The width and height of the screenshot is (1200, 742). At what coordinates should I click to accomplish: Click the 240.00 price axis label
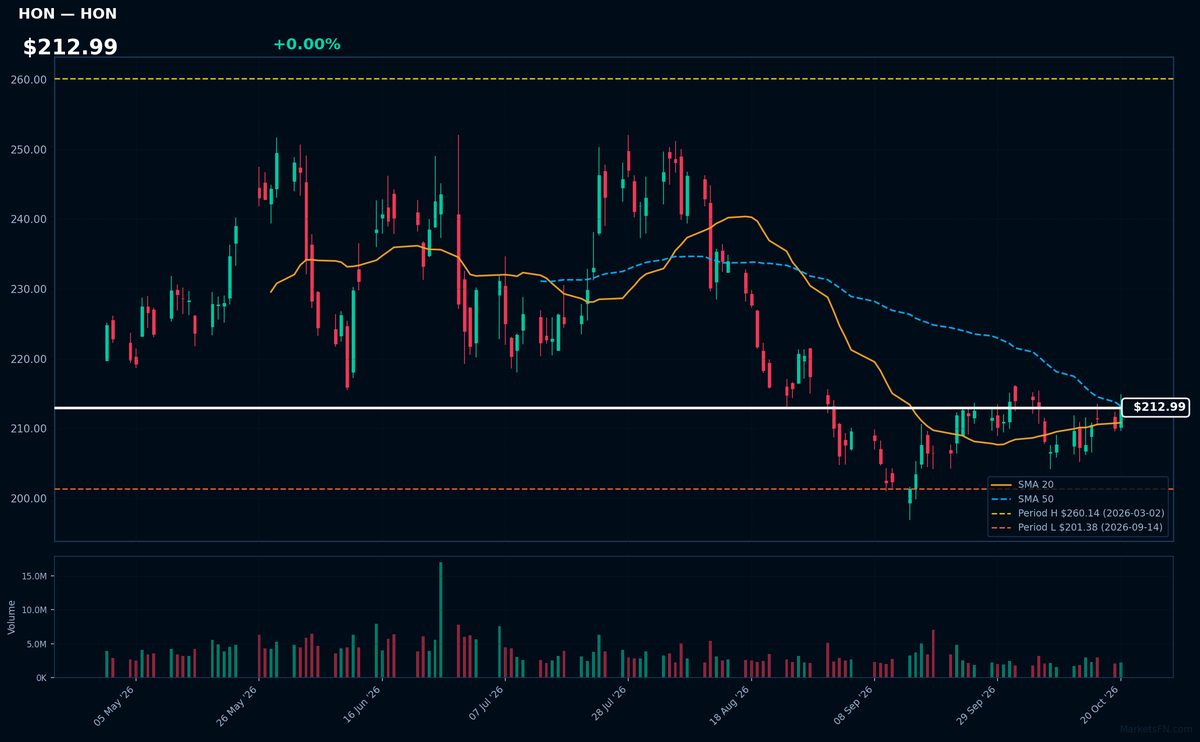[30, 219]
